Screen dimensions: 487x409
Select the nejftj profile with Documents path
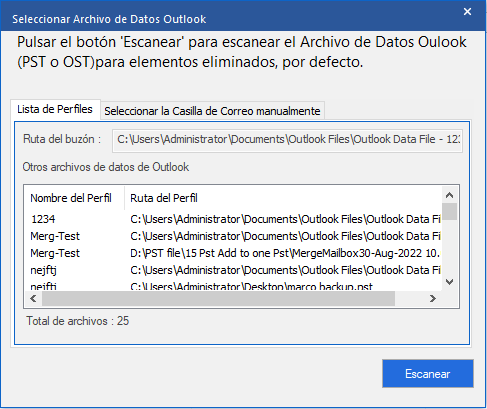tap(233, 270)
